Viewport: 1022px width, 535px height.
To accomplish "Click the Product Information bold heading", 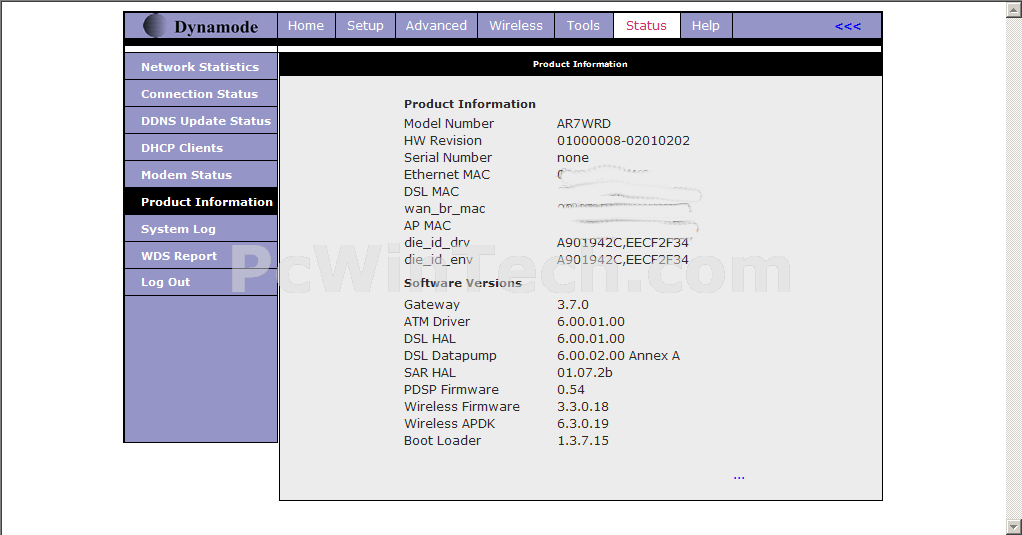I will [469, 104].
